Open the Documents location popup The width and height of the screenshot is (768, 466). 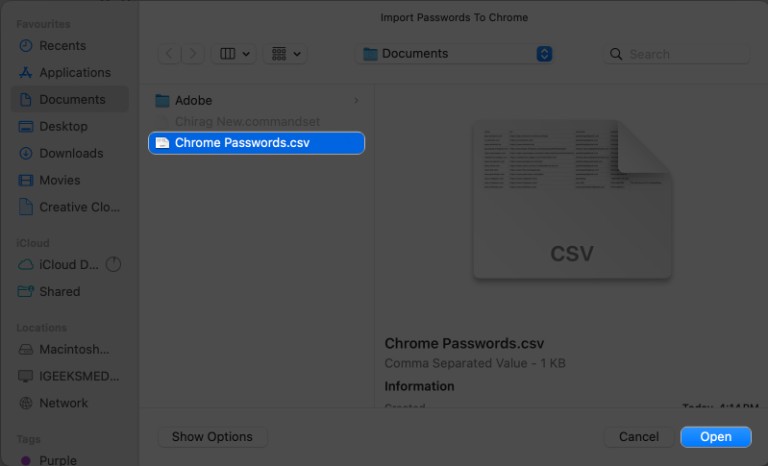tap(456, 54)
